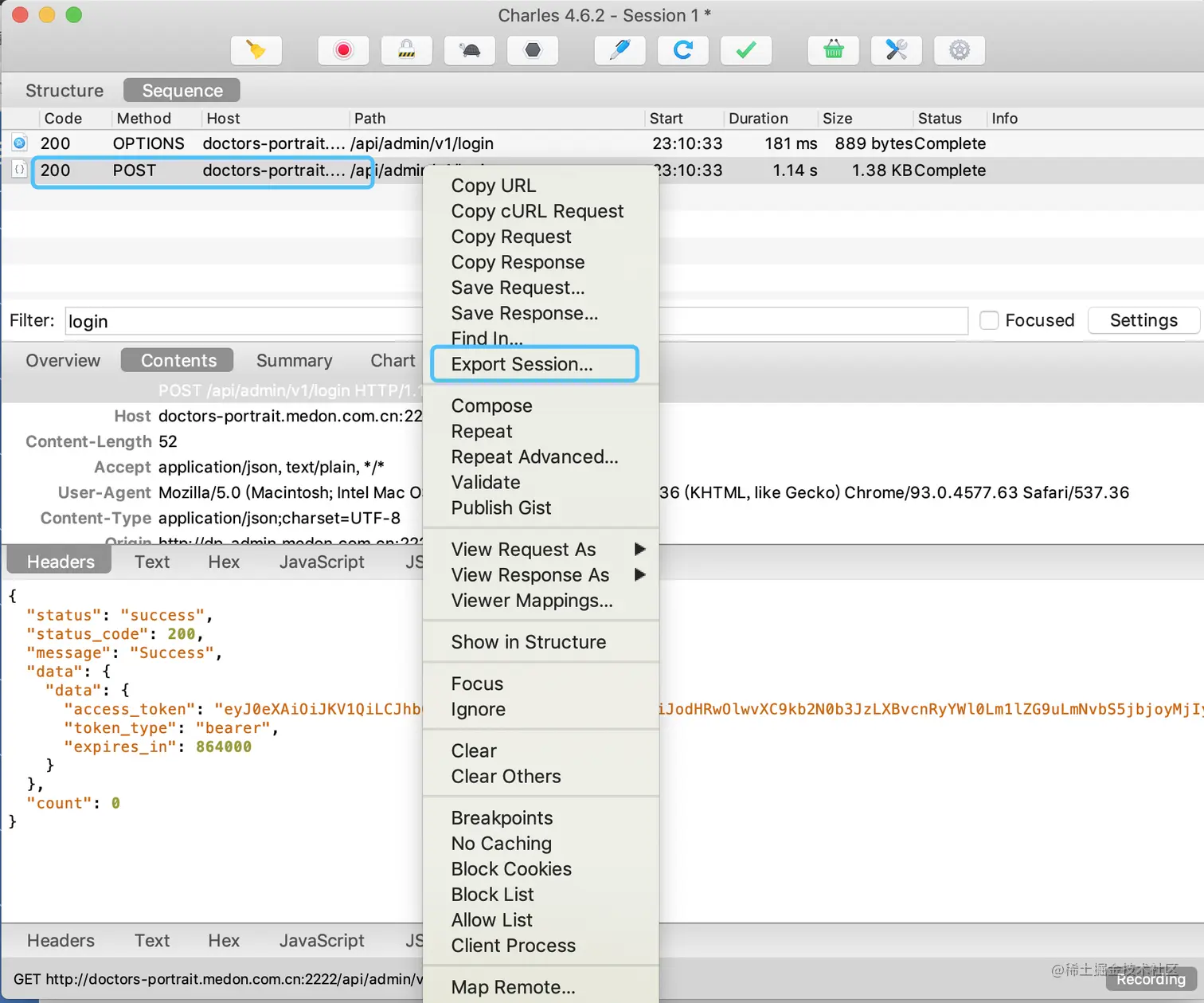Select Block List menu item
The height and width of the screenshot is (1003, 1204).
(x=493, y=894)
